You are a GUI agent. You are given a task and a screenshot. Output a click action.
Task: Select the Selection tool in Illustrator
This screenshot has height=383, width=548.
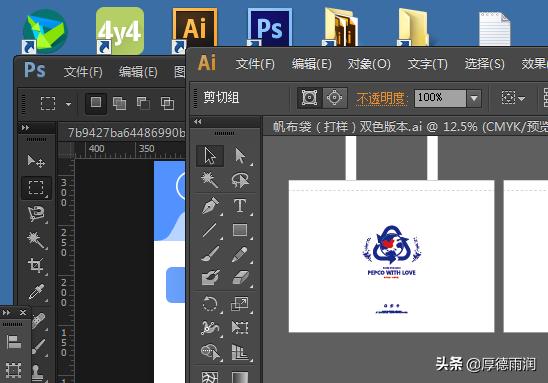[210, 156]
